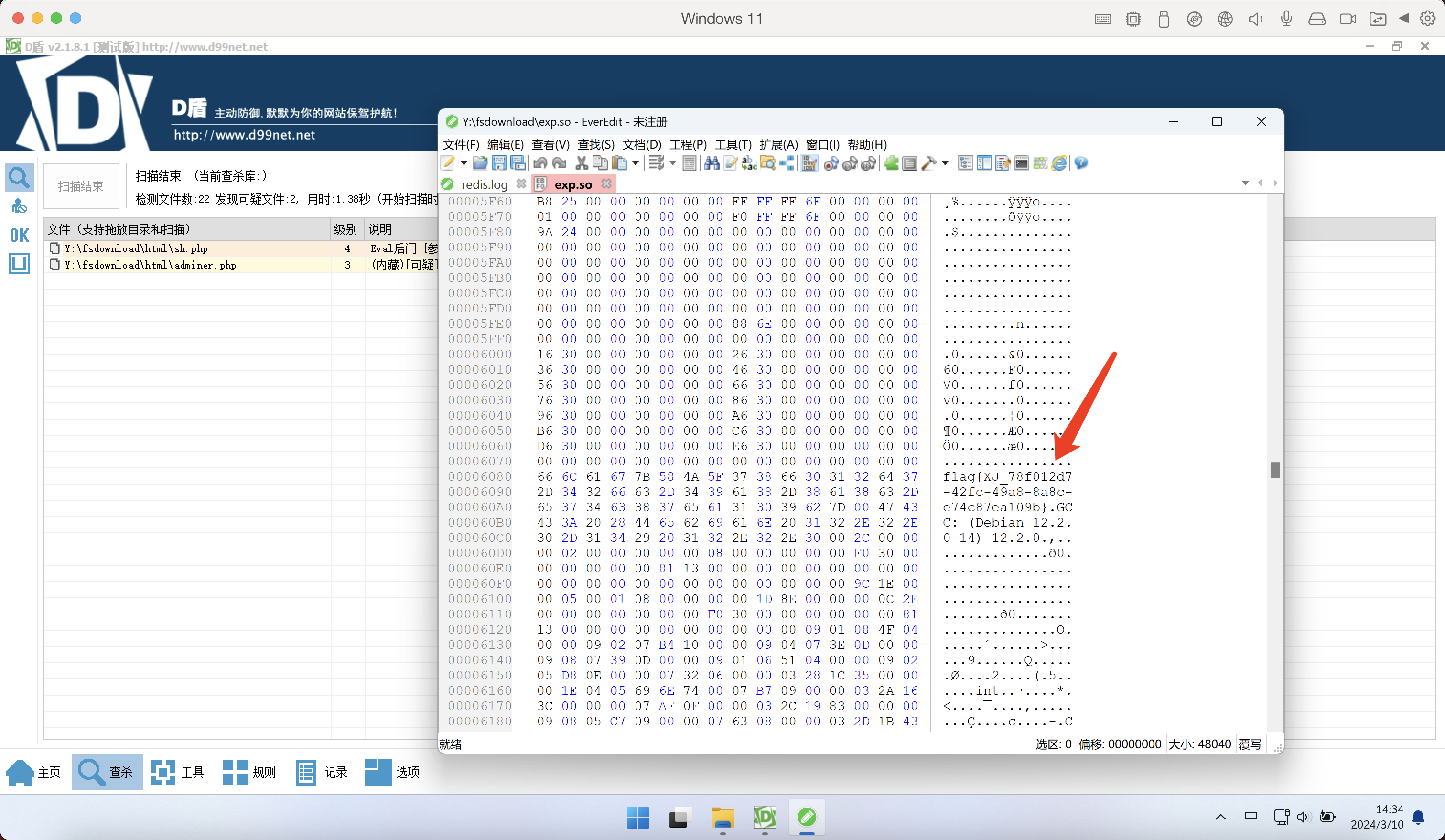Open the 文件(F) menu
Image resolution: width=1445 pixels, height=840 pixels.
(x=461, y=144)
